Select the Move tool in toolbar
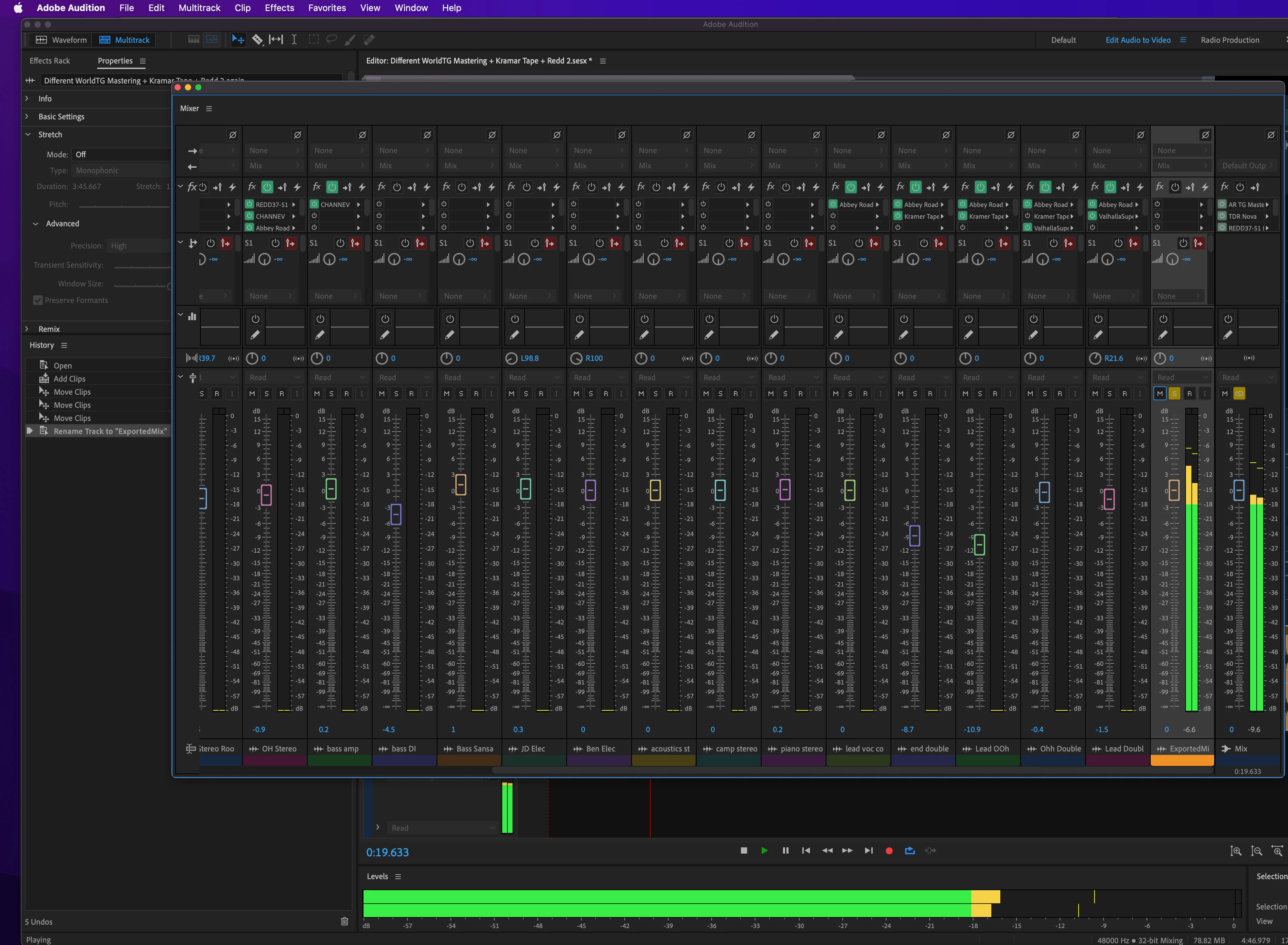Viewport: 1288px width, 945px height. coord(238,39)
